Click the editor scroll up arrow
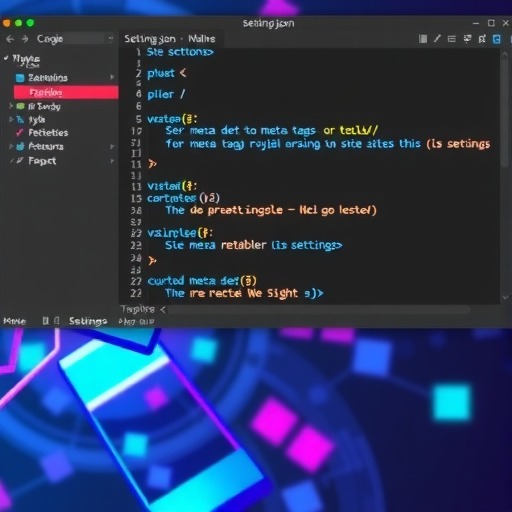 (505, 53)
